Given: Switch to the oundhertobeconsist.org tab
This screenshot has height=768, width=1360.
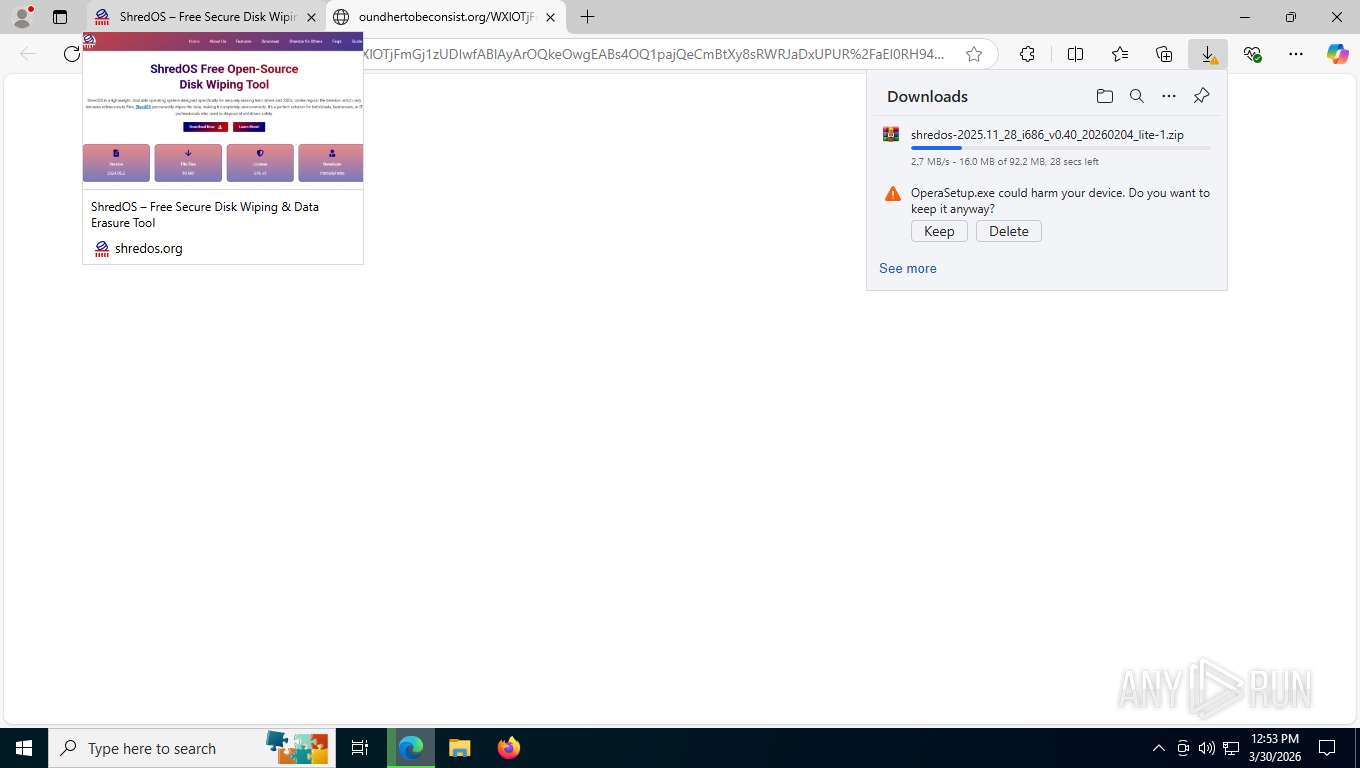Looking at the screenshot, I should (x=446, y=17).
